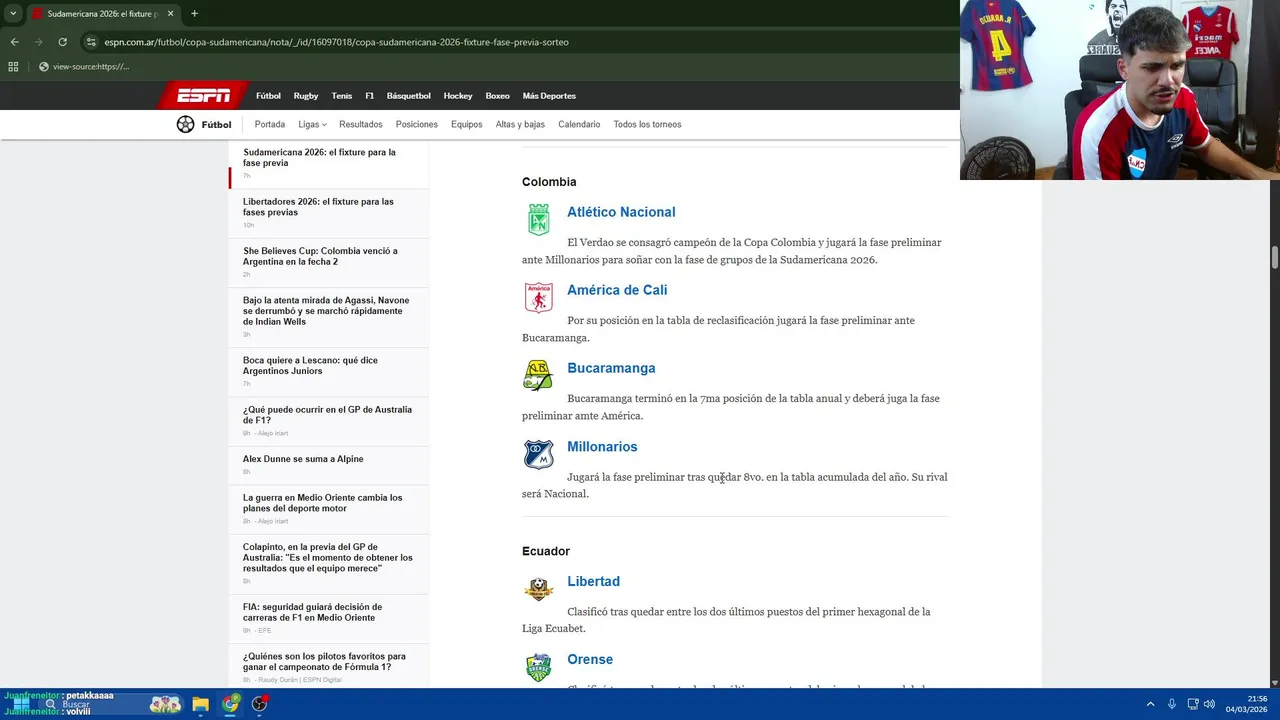Open the Bucaramanga team link

[611, 368]
